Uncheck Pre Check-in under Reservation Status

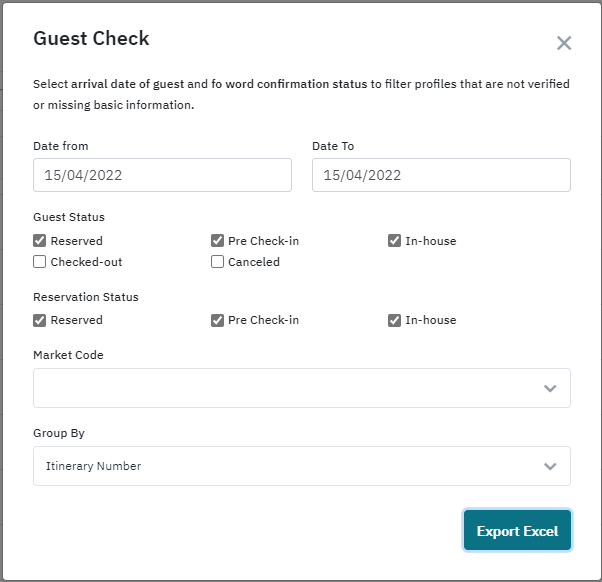[218, 321]
